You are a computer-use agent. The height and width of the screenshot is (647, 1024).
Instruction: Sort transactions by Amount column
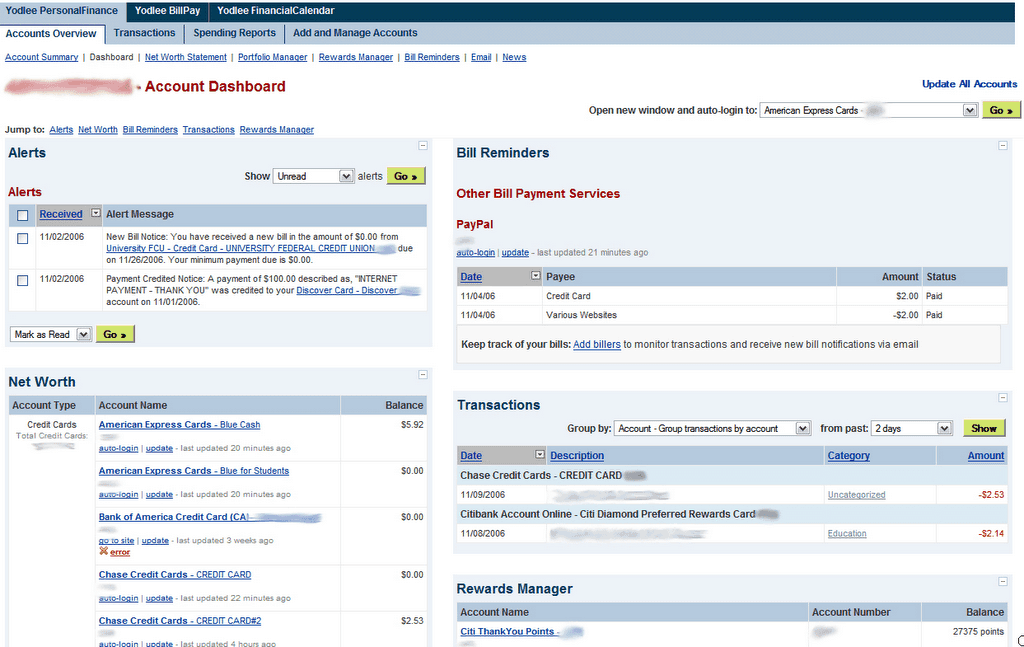pyautogui.click(x=986, y=456)
